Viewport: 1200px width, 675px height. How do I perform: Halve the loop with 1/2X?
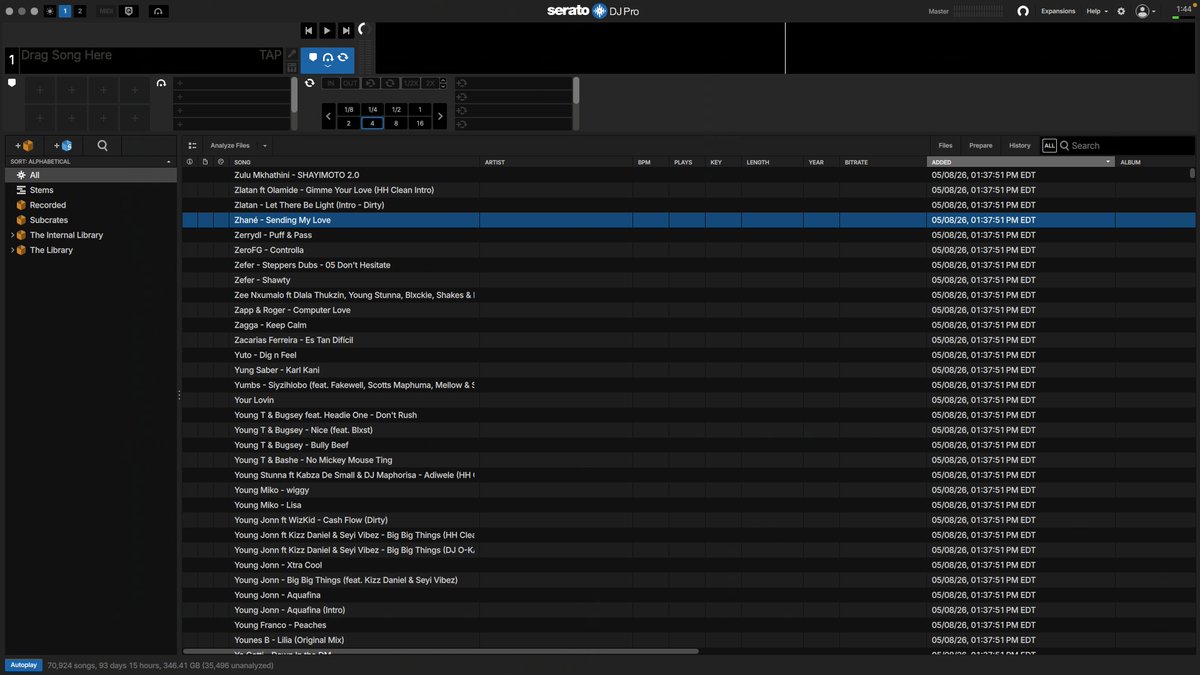point(411,84)
